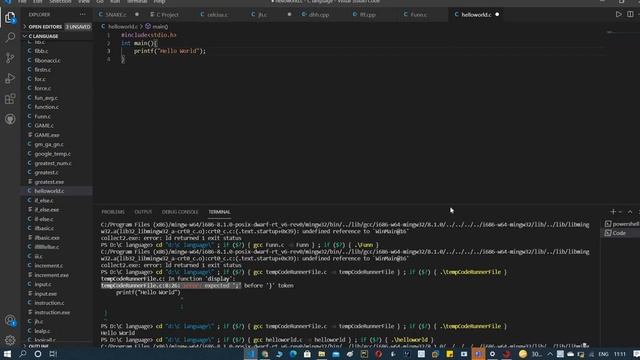
Task: Open input.c in the file tree
Action: tap(43, 284)
